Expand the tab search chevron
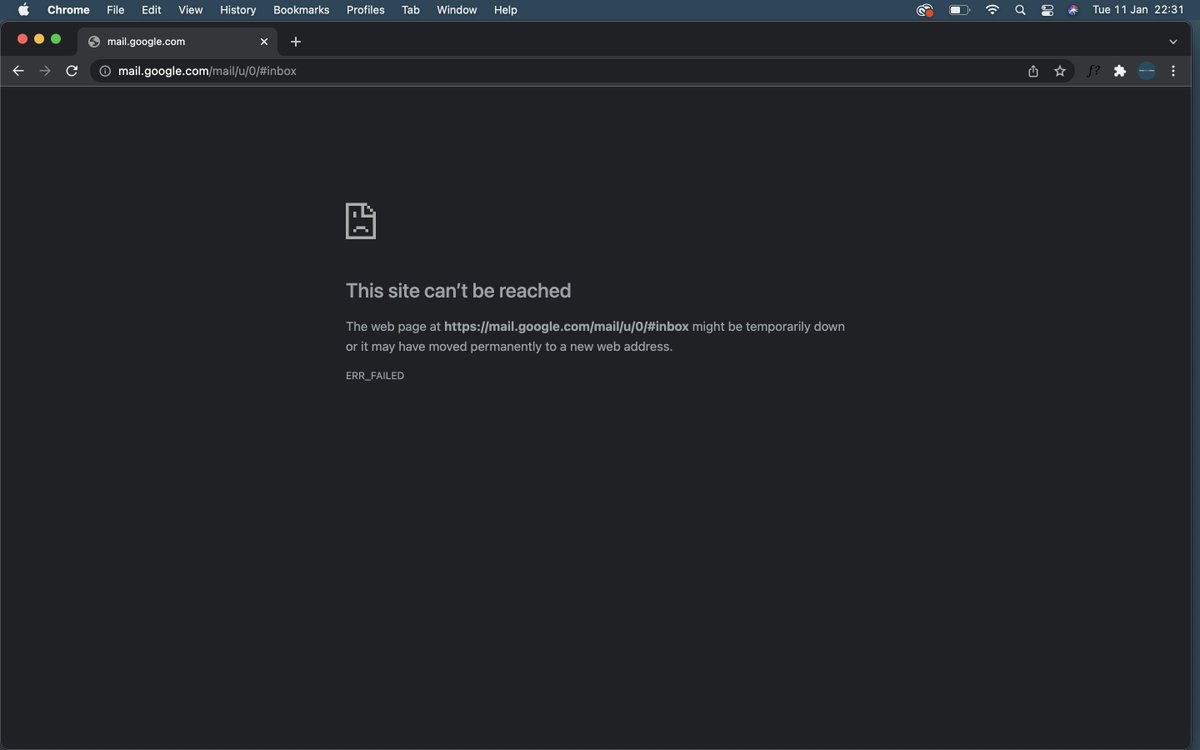 tap(1173, 42)
